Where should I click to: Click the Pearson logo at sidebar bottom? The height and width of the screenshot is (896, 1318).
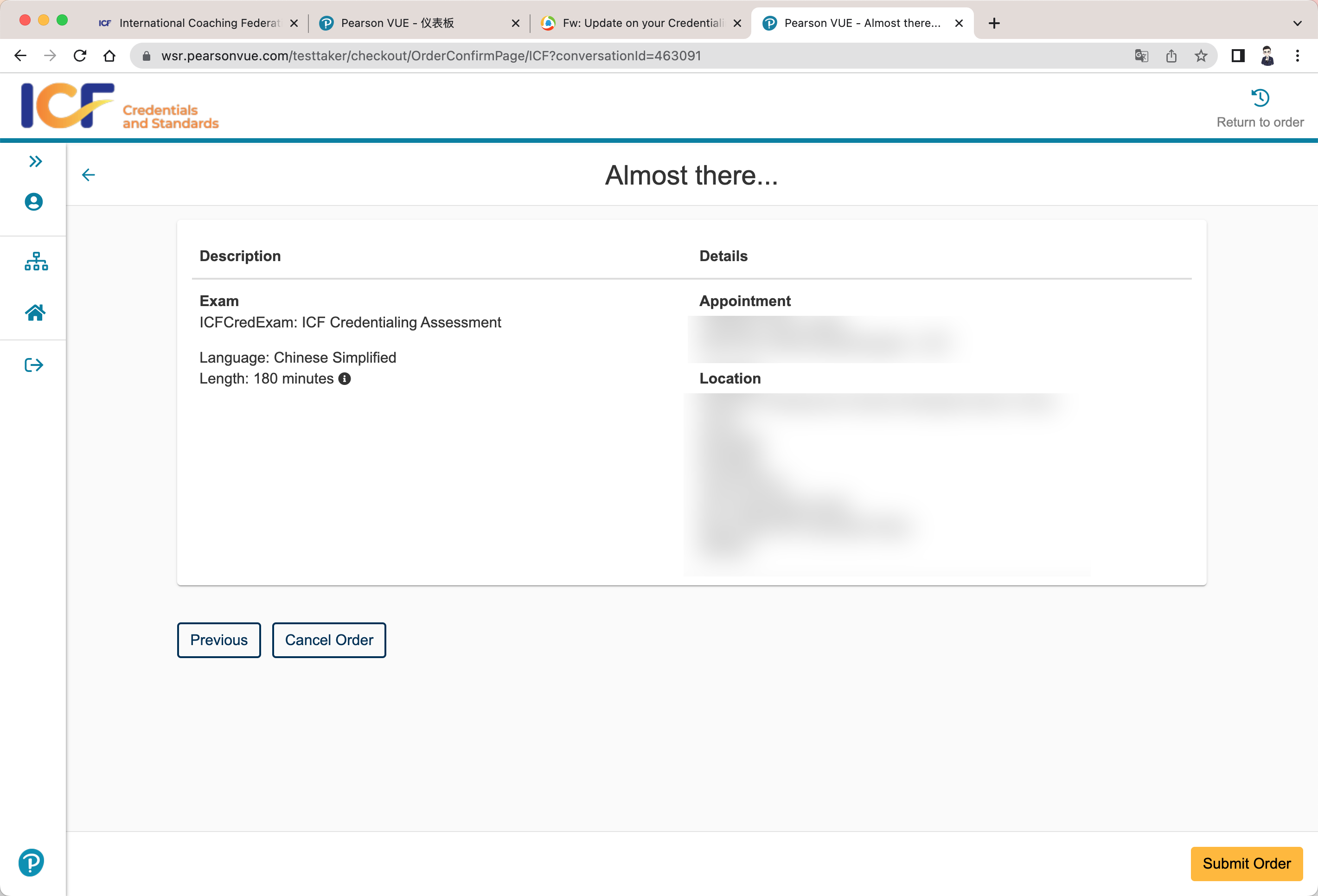(x=31, y=862)
